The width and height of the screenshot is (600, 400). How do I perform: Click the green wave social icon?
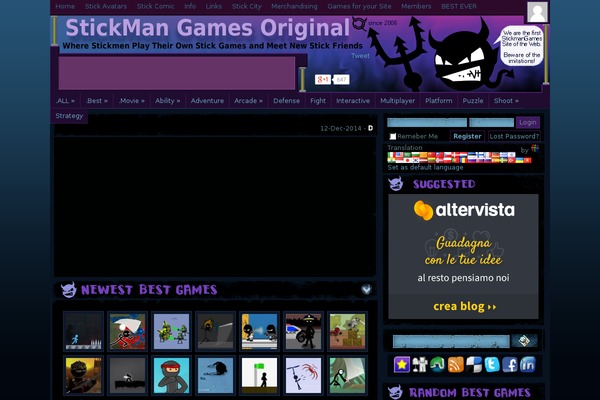tap(437, 364)
